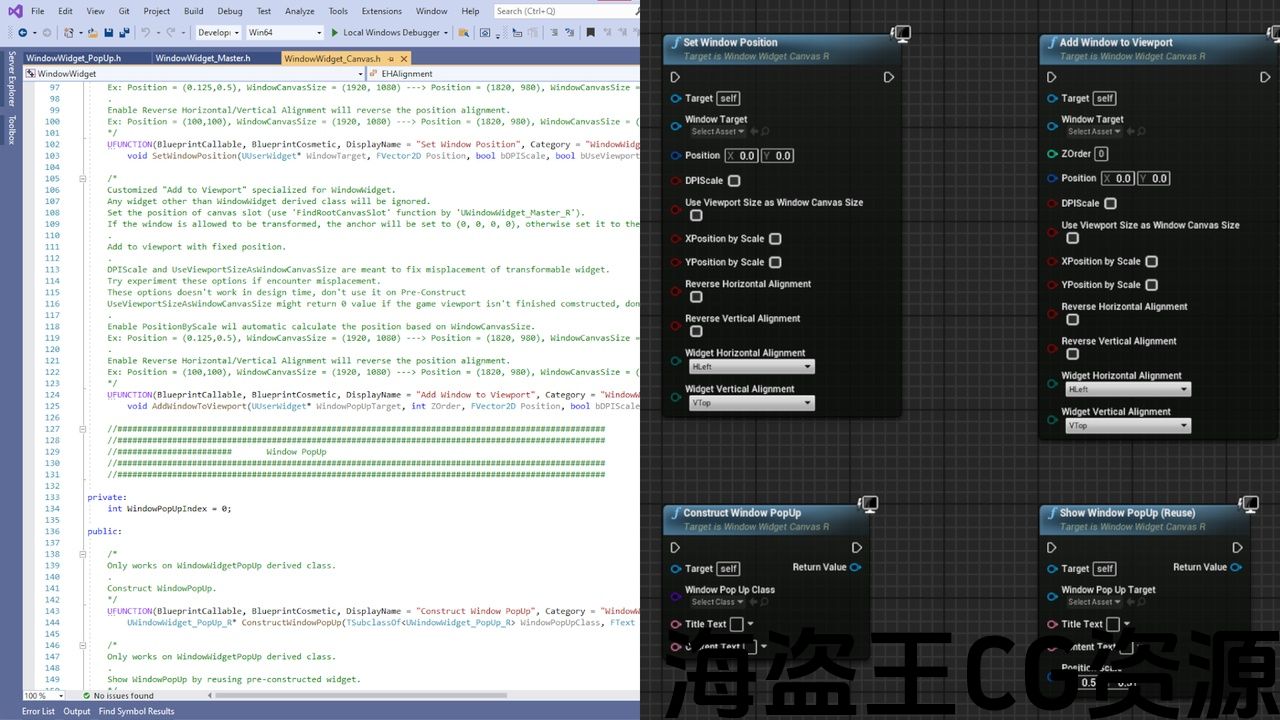This screenshot has height=720, width=1280.
Task: Click the Save file icon
Action: click(x=107, y=32)
